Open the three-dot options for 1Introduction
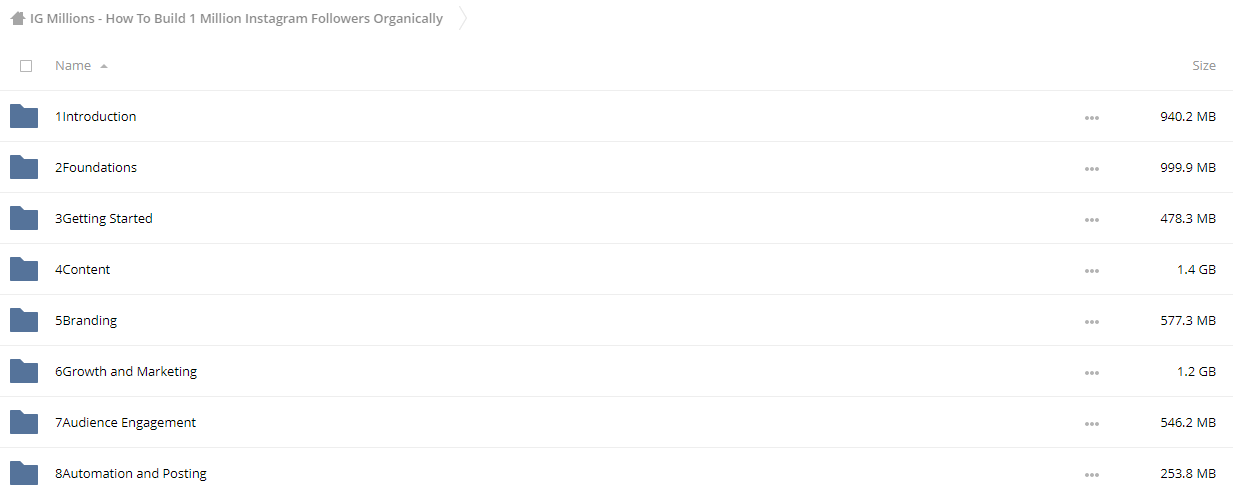 coord(1091,117)
